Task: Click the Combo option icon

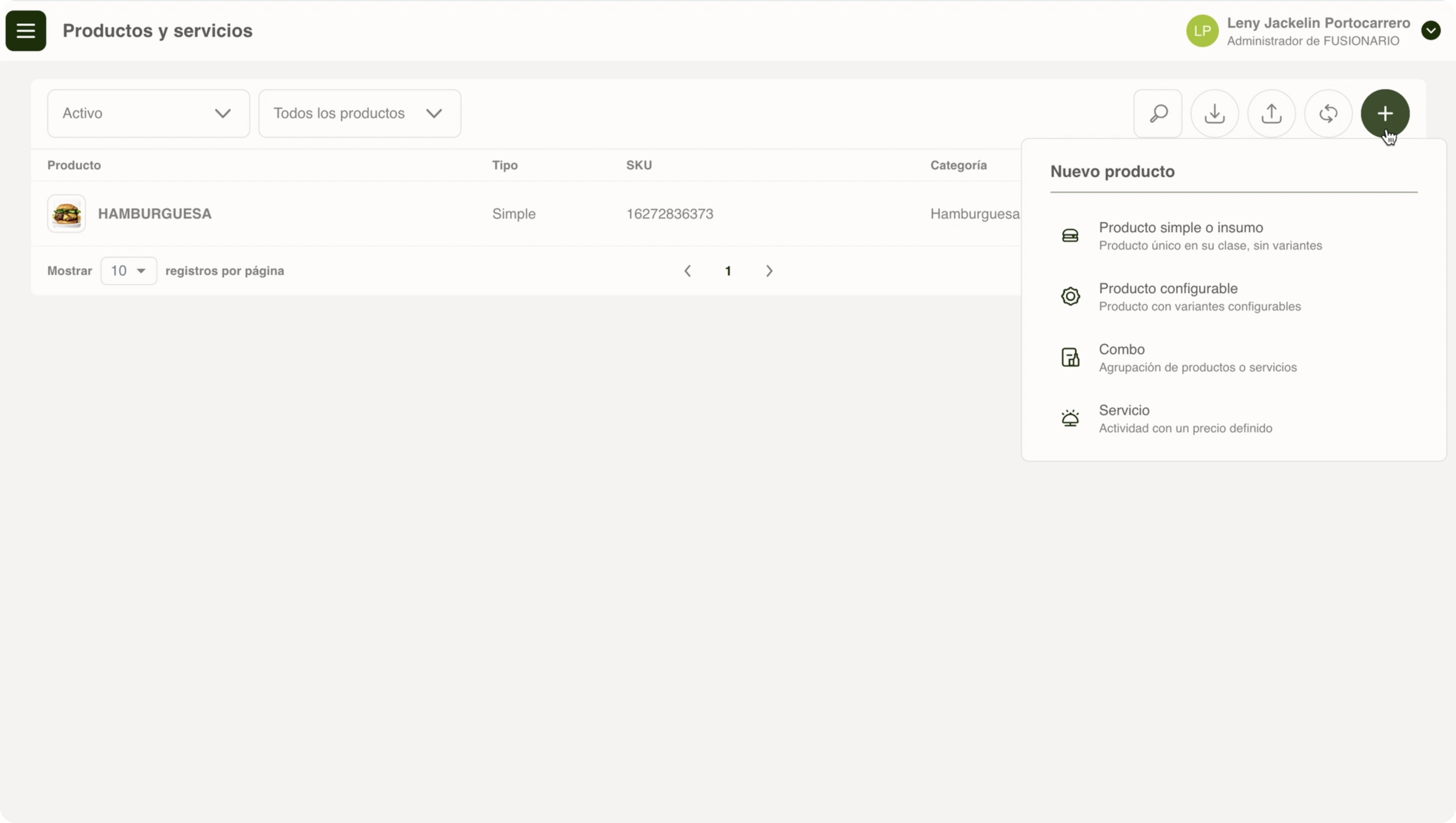Action: (x=1070, y=357)
